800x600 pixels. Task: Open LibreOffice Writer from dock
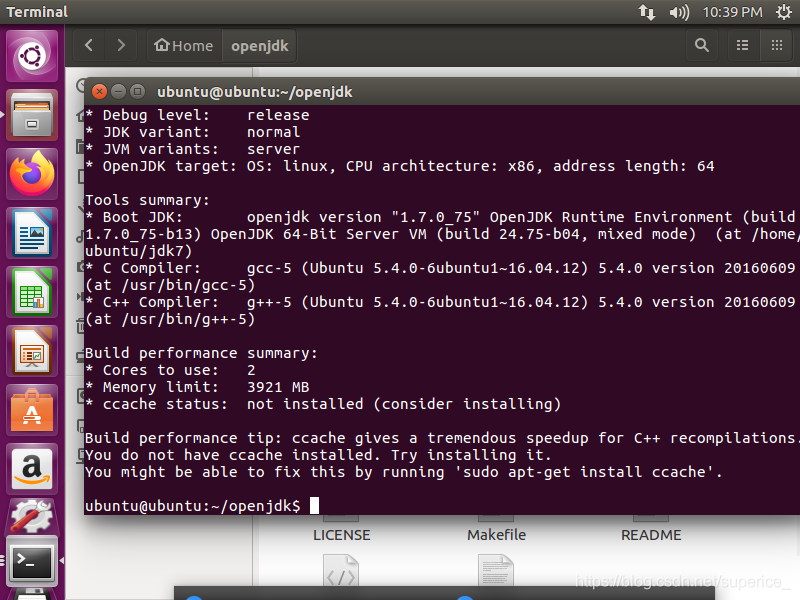click(32, 234)
